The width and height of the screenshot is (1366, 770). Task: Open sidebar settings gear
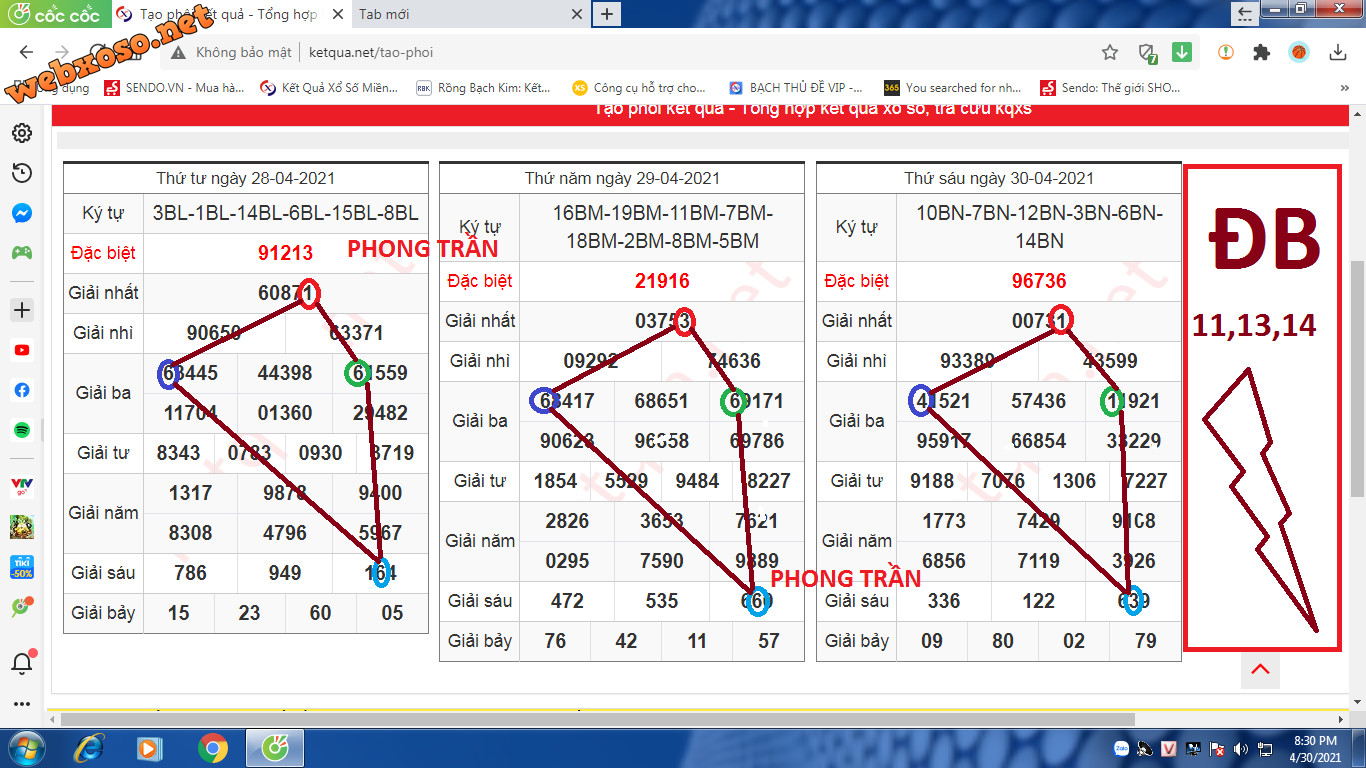21,133
